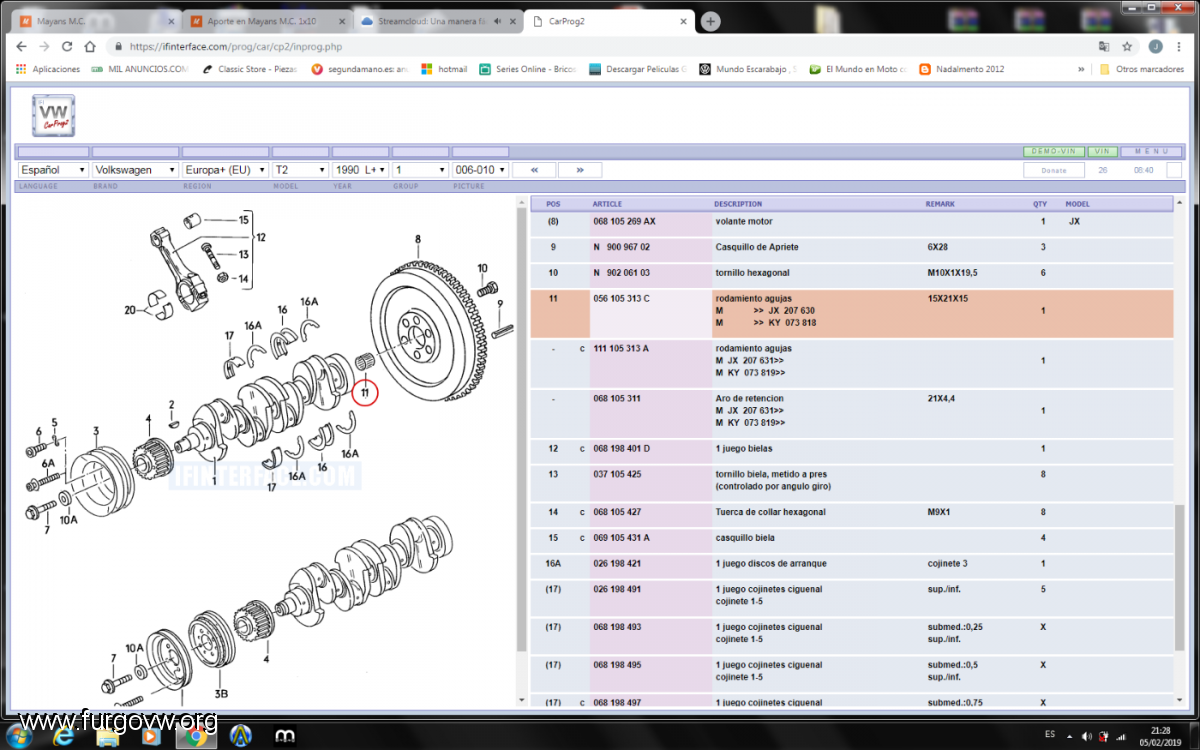
Task: Go back in browser history
Action: coord(22,46)
